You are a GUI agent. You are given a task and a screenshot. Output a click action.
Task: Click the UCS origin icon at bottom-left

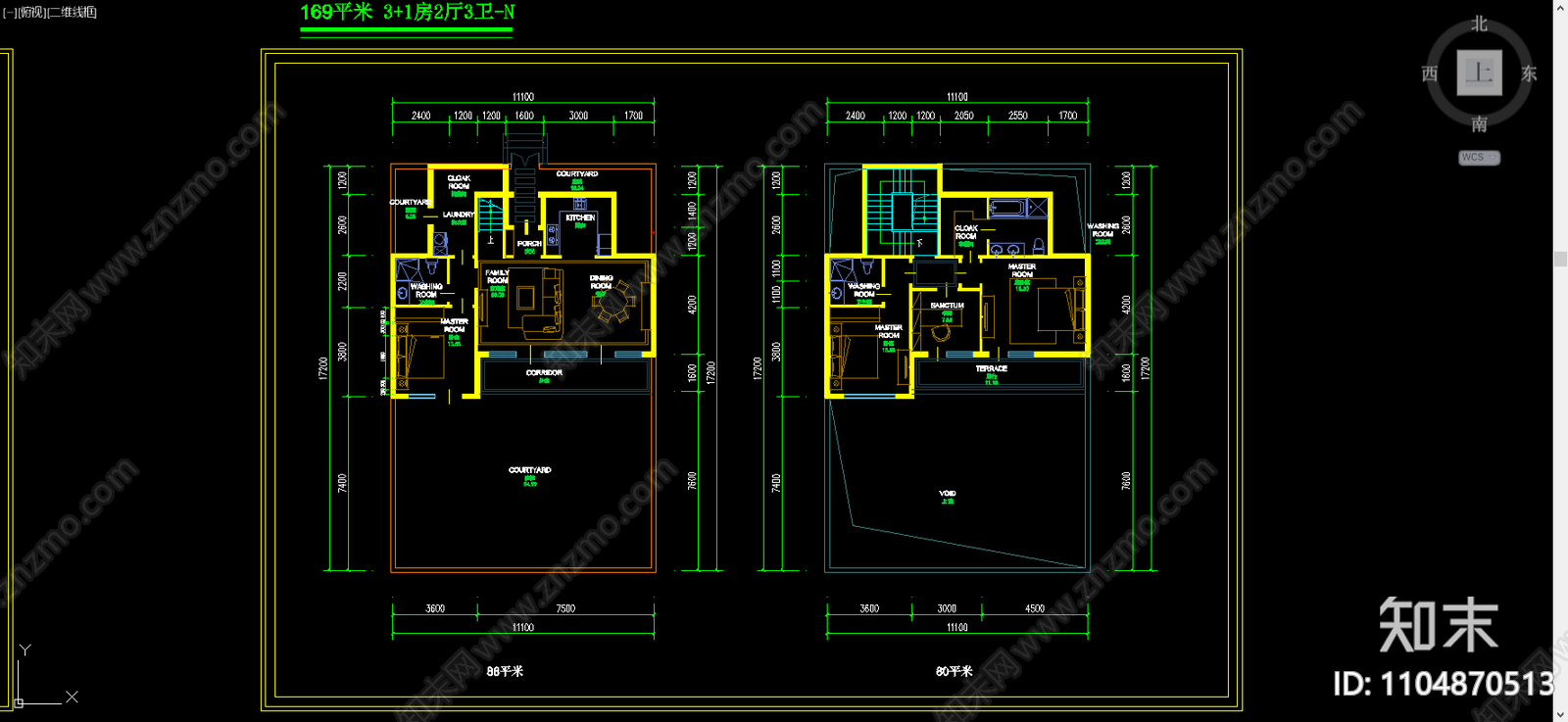click(19, 701)
